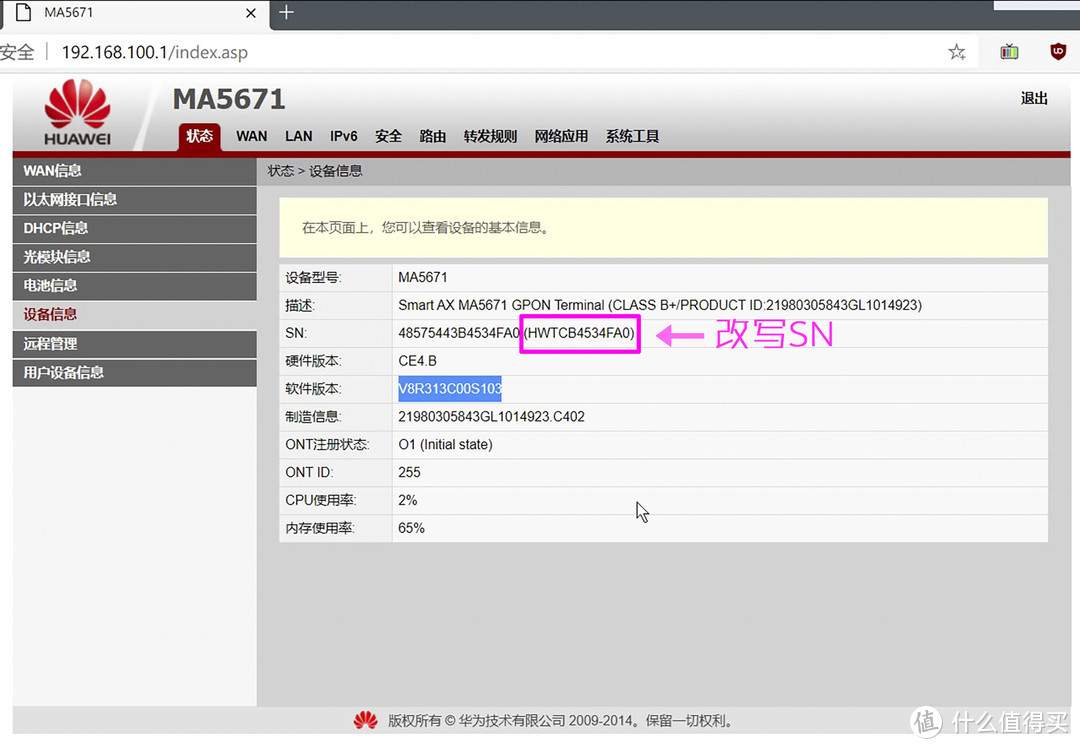Click the Smart AX MA5671 description text
The height and width of the screenshot is (749, 1080).
660,305
